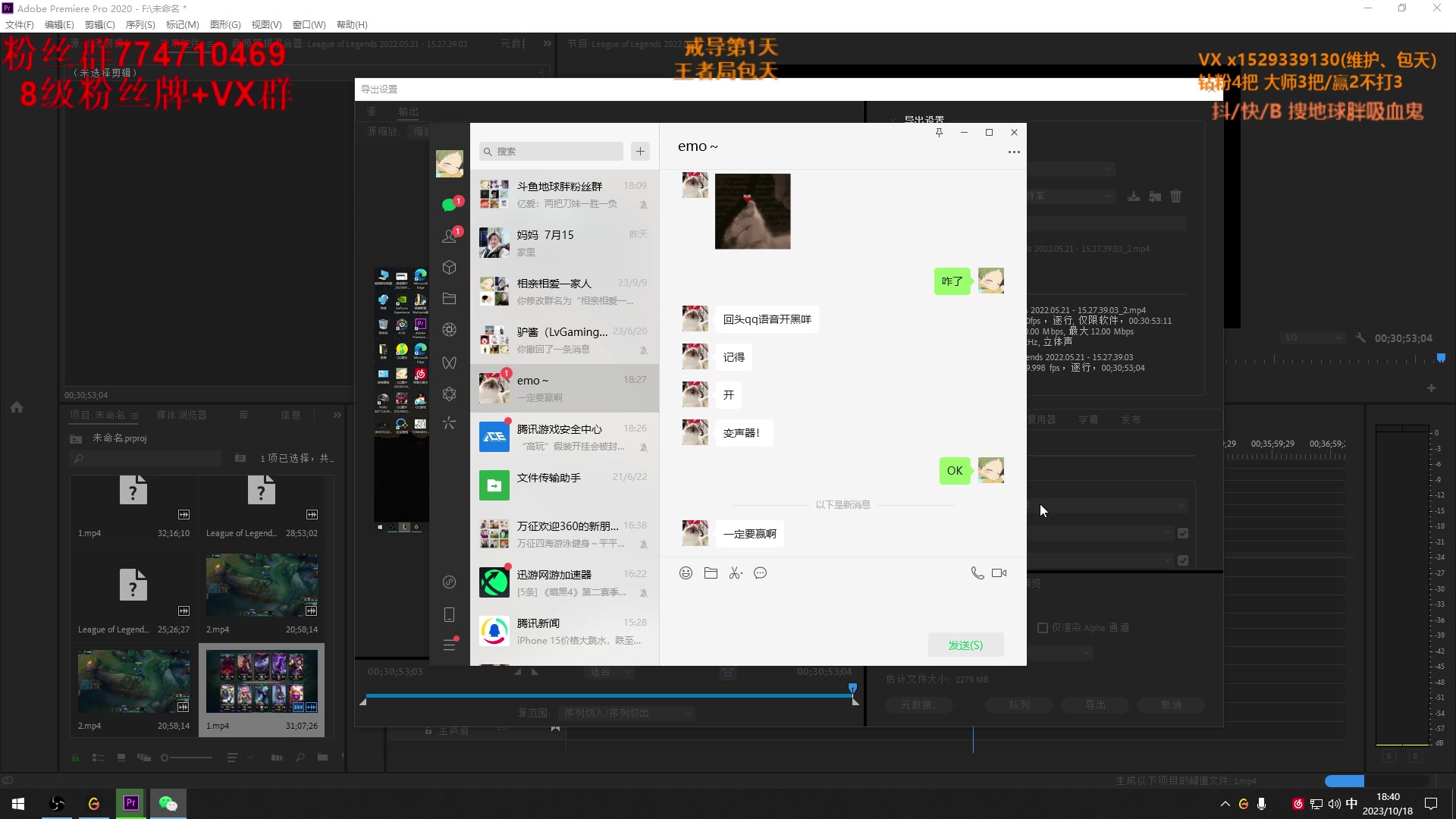
Task: Open 文件传输助手 chat
Action: click(564, 485)
